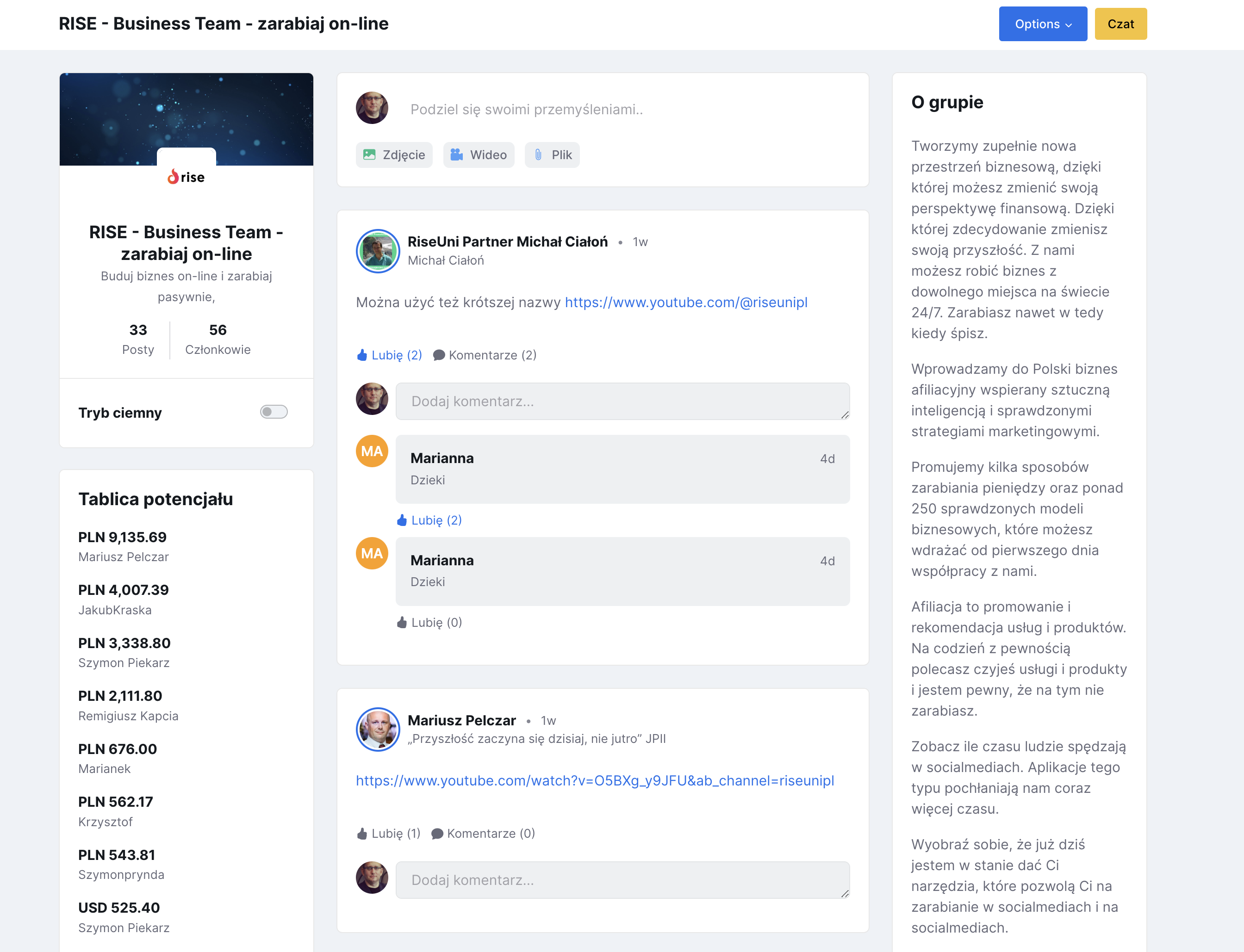Click the comment field under Mariusz's post
This screenshot has height=952, width=1244.
click(622, 880)
